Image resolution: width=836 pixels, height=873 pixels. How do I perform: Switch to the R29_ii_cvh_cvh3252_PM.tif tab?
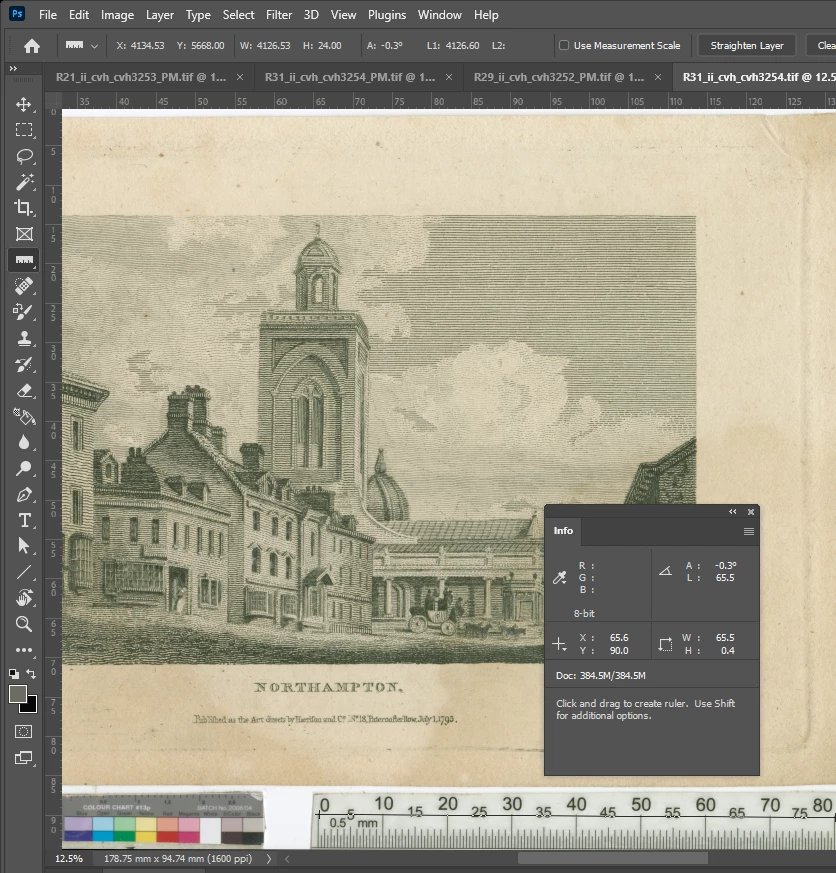coord(558,77)
